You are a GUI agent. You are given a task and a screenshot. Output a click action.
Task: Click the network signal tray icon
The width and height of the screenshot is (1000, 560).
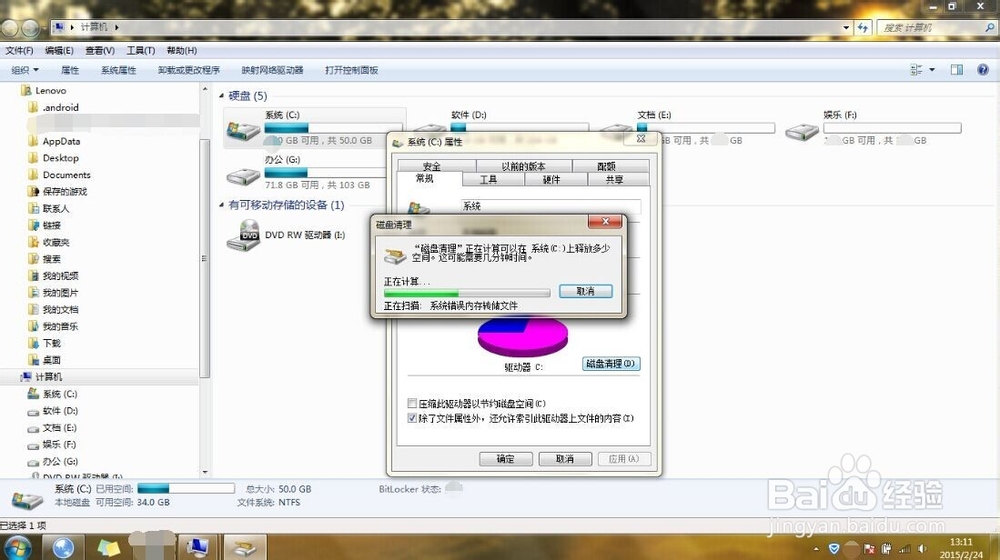904,549
